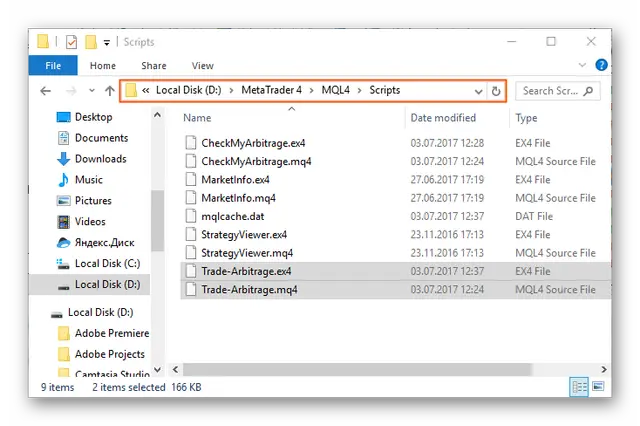Viewport: 640px width, 426px height.
Task: Click the Downloads arrow icon
Action: [63, 159]
